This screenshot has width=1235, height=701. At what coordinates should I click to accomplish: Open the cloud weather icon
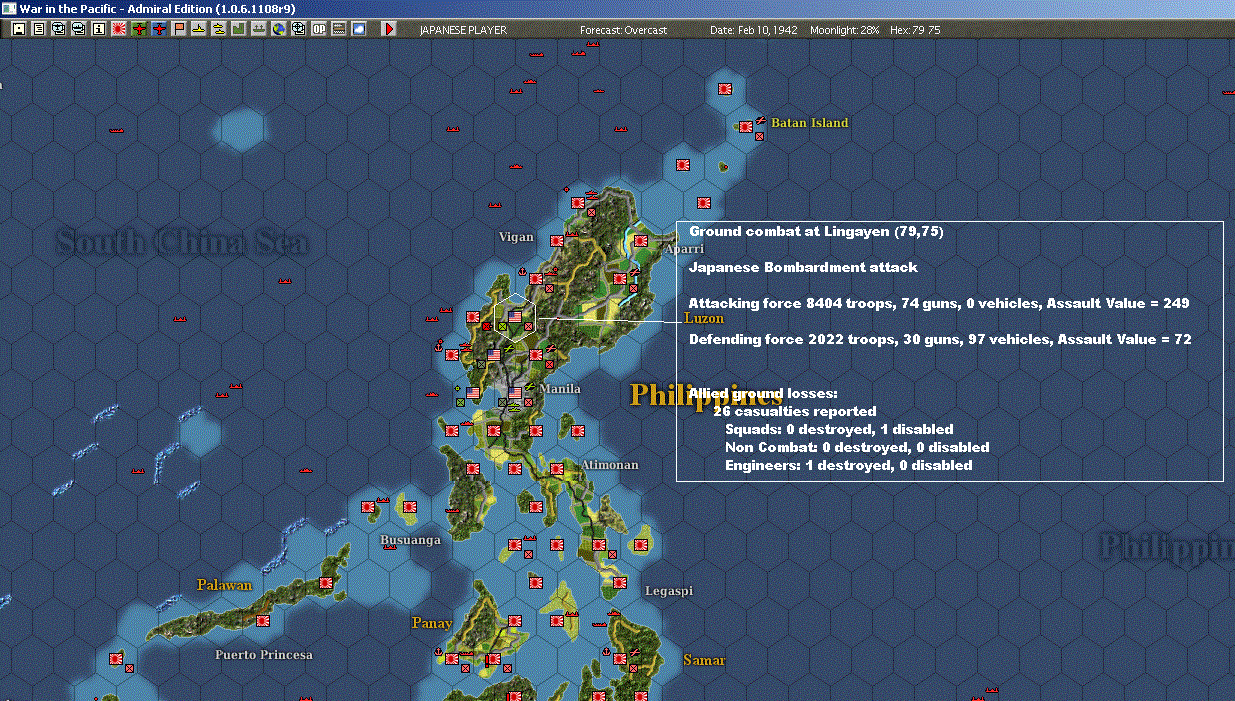(359, 29)
